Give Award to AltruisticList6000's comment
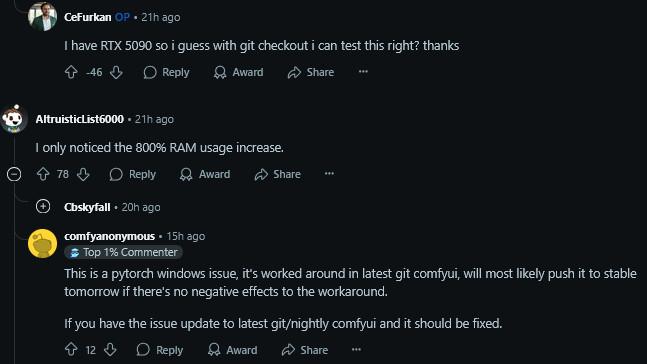Screen dimensions: 647x364 (205, 174)
